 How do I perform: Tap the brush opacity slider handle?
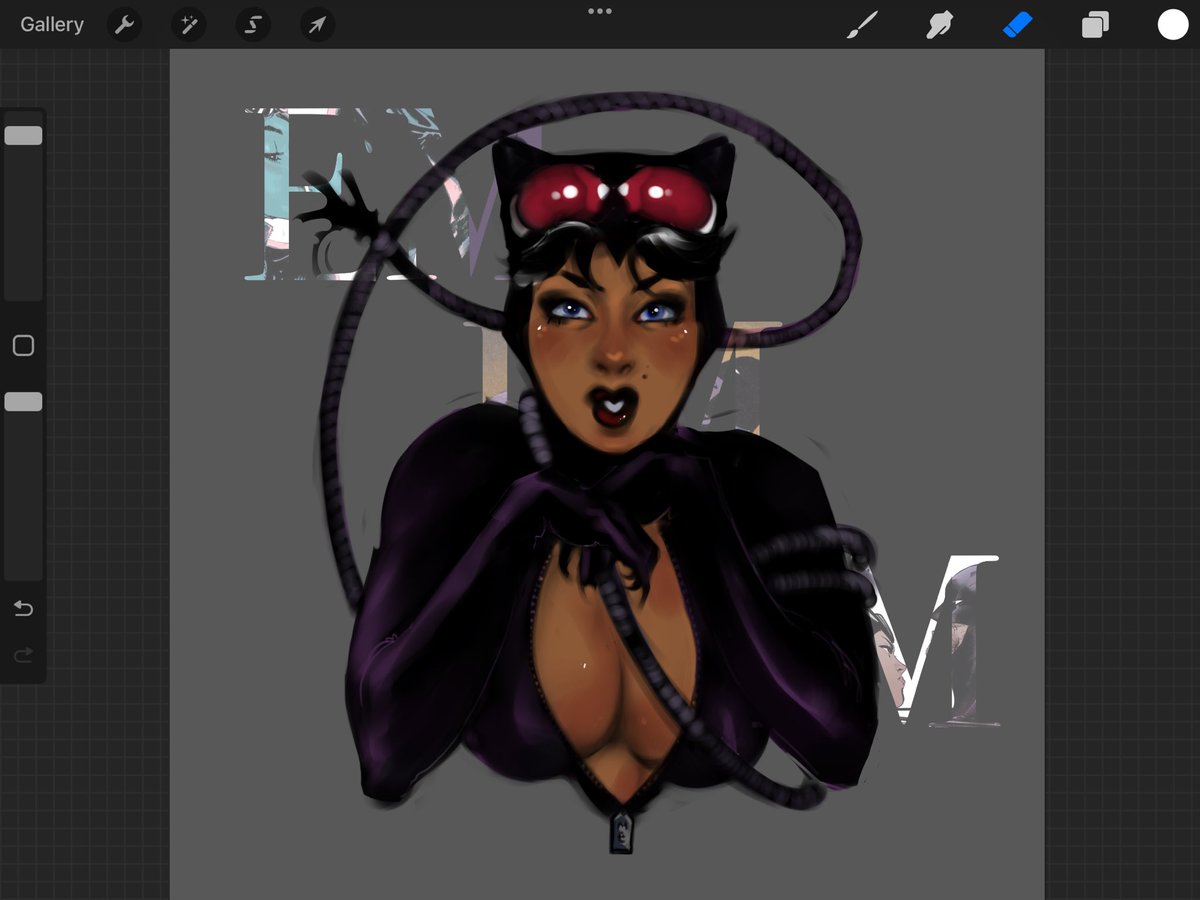click(x=23, y=401)
